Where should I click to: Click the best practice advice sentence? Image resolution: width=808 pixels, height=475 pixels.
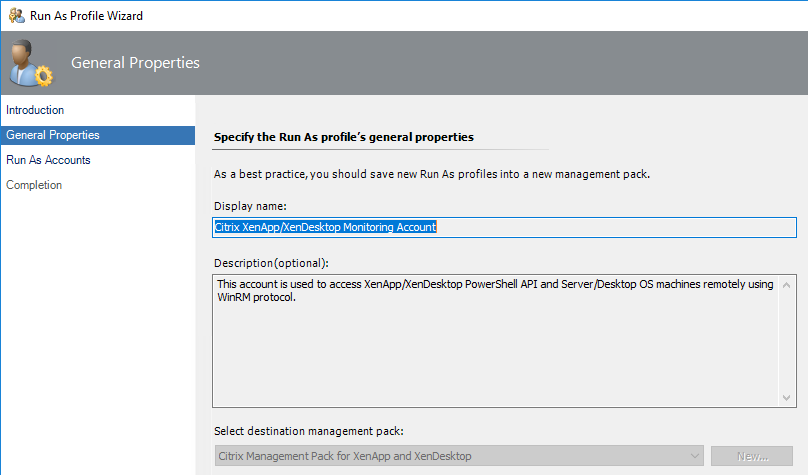point(432,174)
